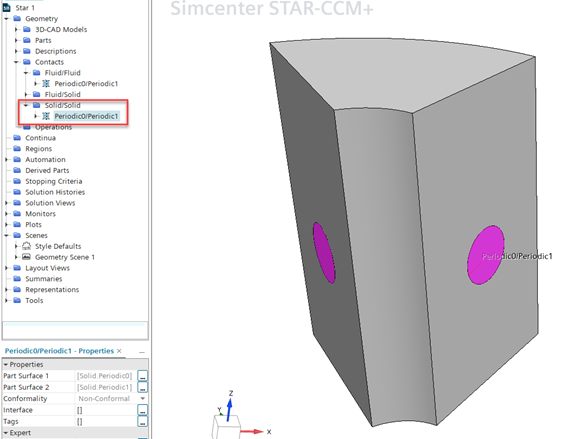Click the Parts folder icon

(27, 40)
